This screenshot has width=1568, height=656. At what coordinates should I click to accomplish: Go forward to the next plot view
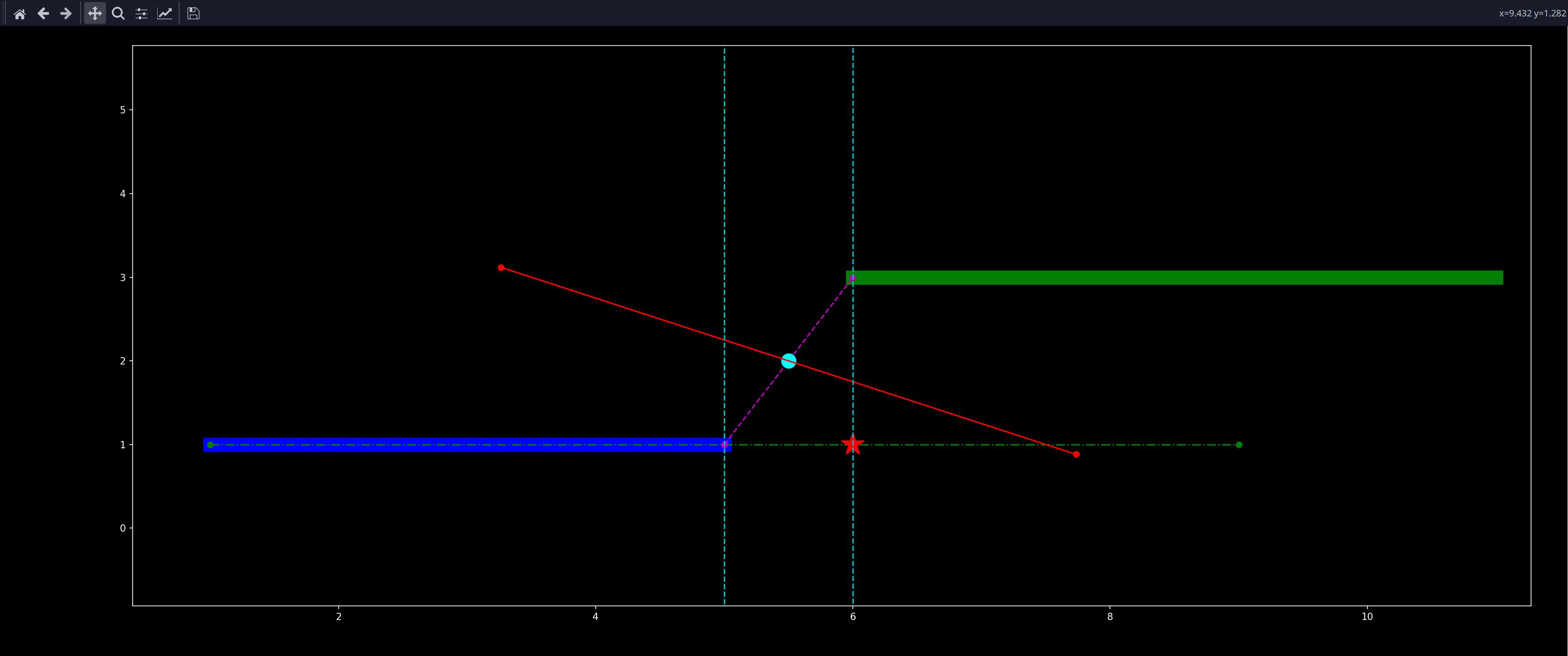coord(67,13)
